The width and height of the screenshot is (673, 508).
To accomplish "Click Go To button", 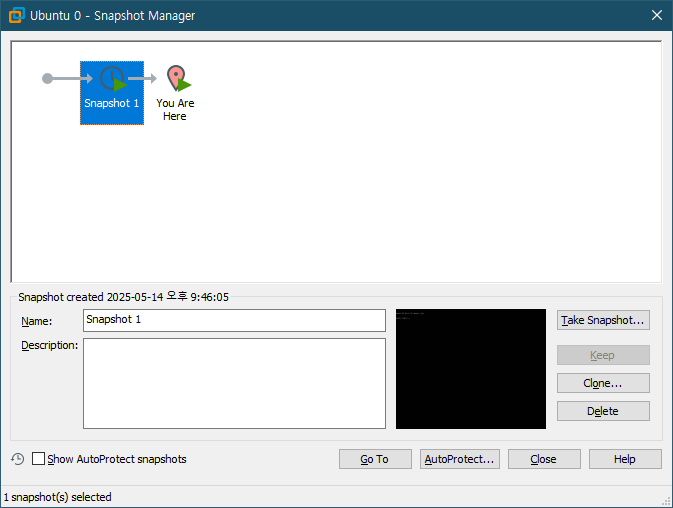I will coord(375,459).
